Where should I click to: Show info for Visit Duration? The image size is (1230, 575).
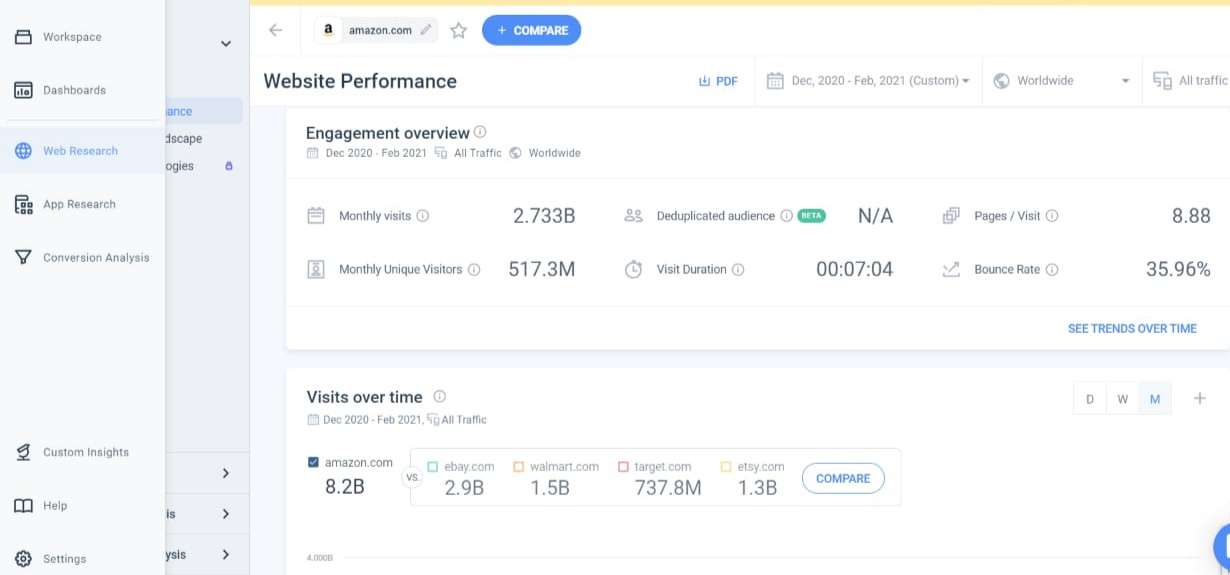pyautogui.click(x=738, y=269)
